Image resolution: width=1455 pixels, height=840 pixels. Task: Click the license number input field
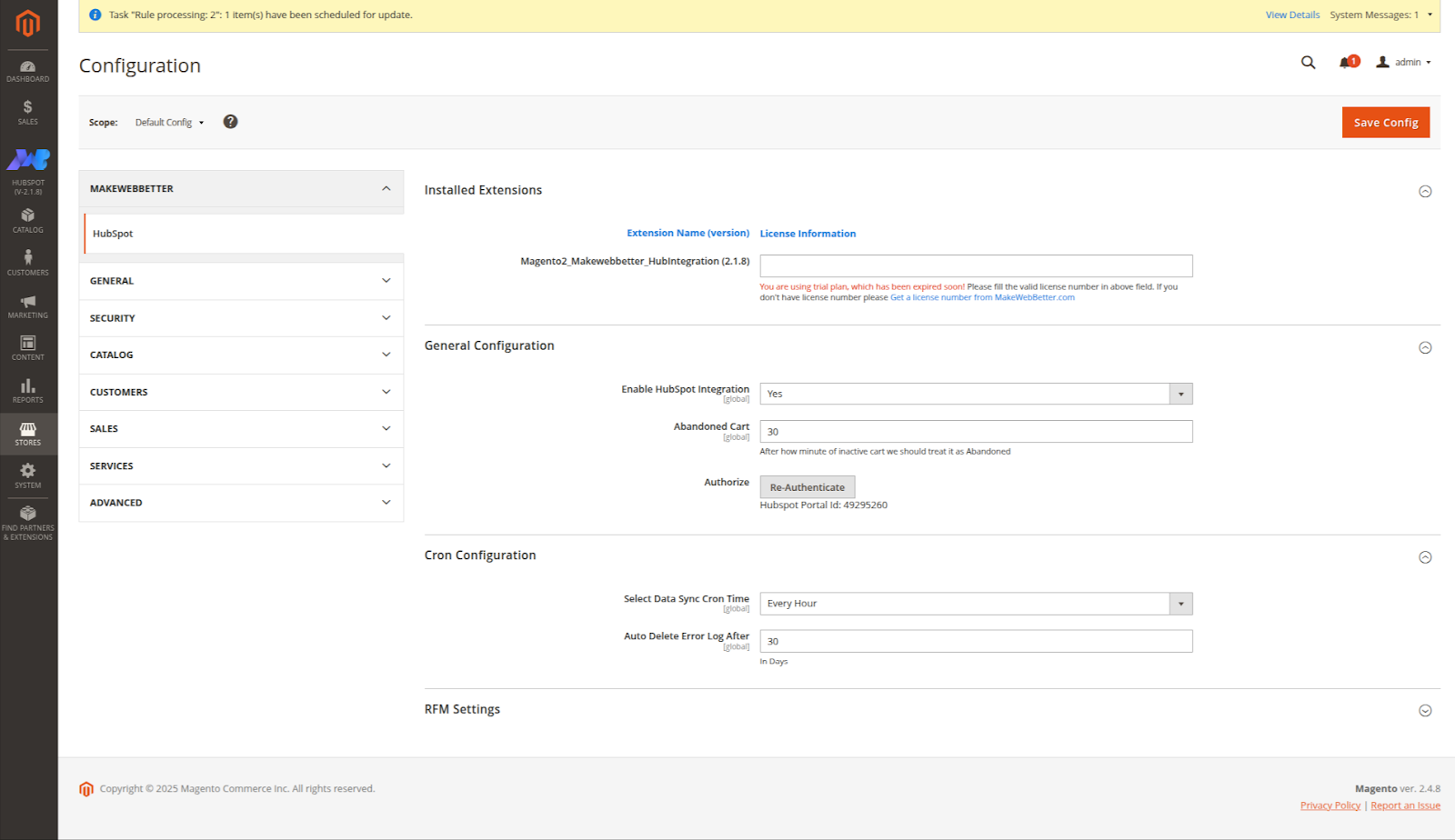[976, 265]
